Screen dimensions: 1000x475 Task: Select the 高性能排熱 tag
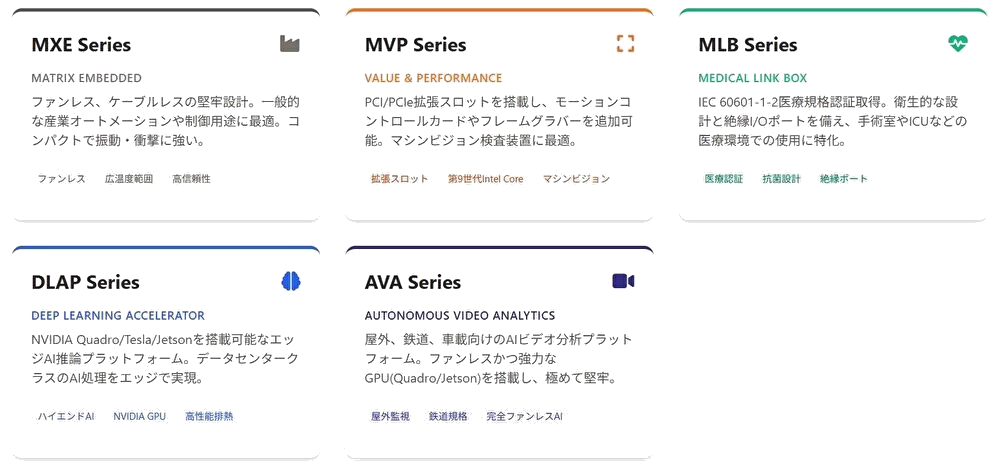click(x=209, y=416)
